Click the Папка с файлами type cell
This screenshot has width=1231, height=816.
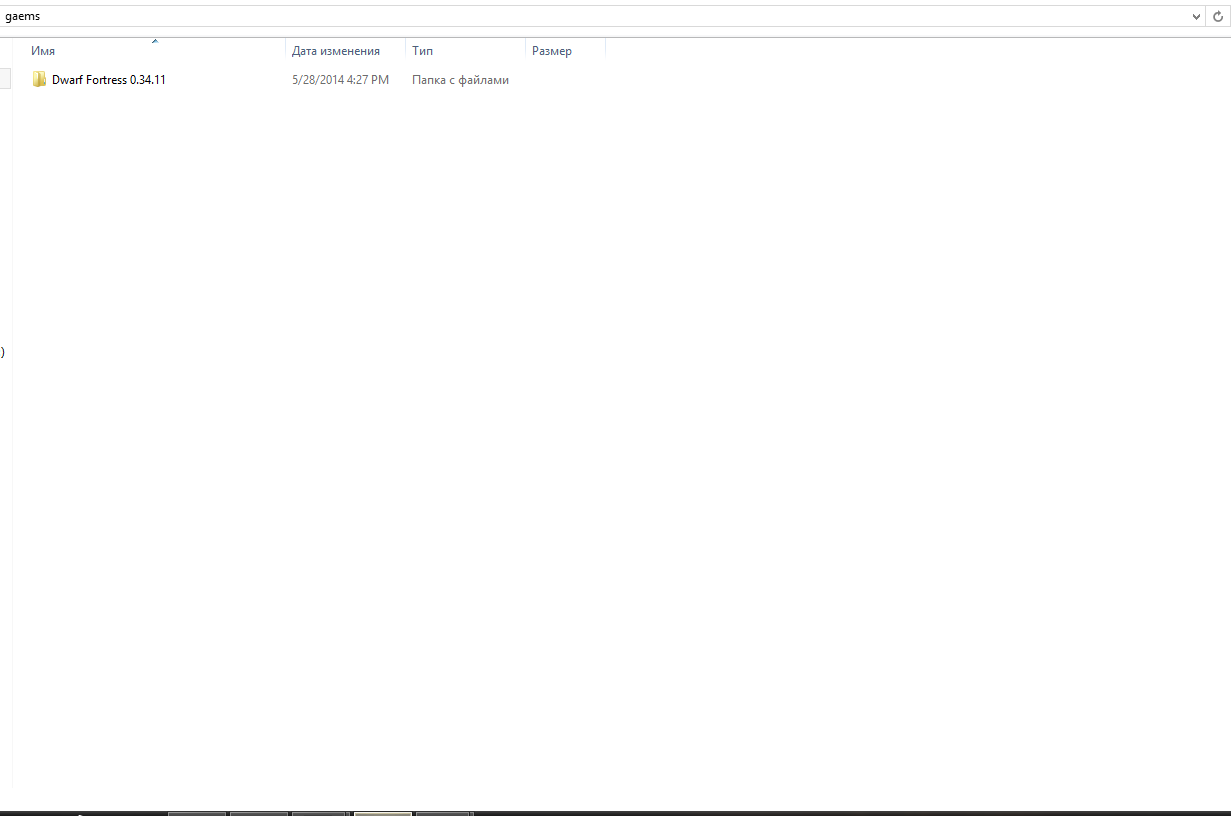pos(461,80)
